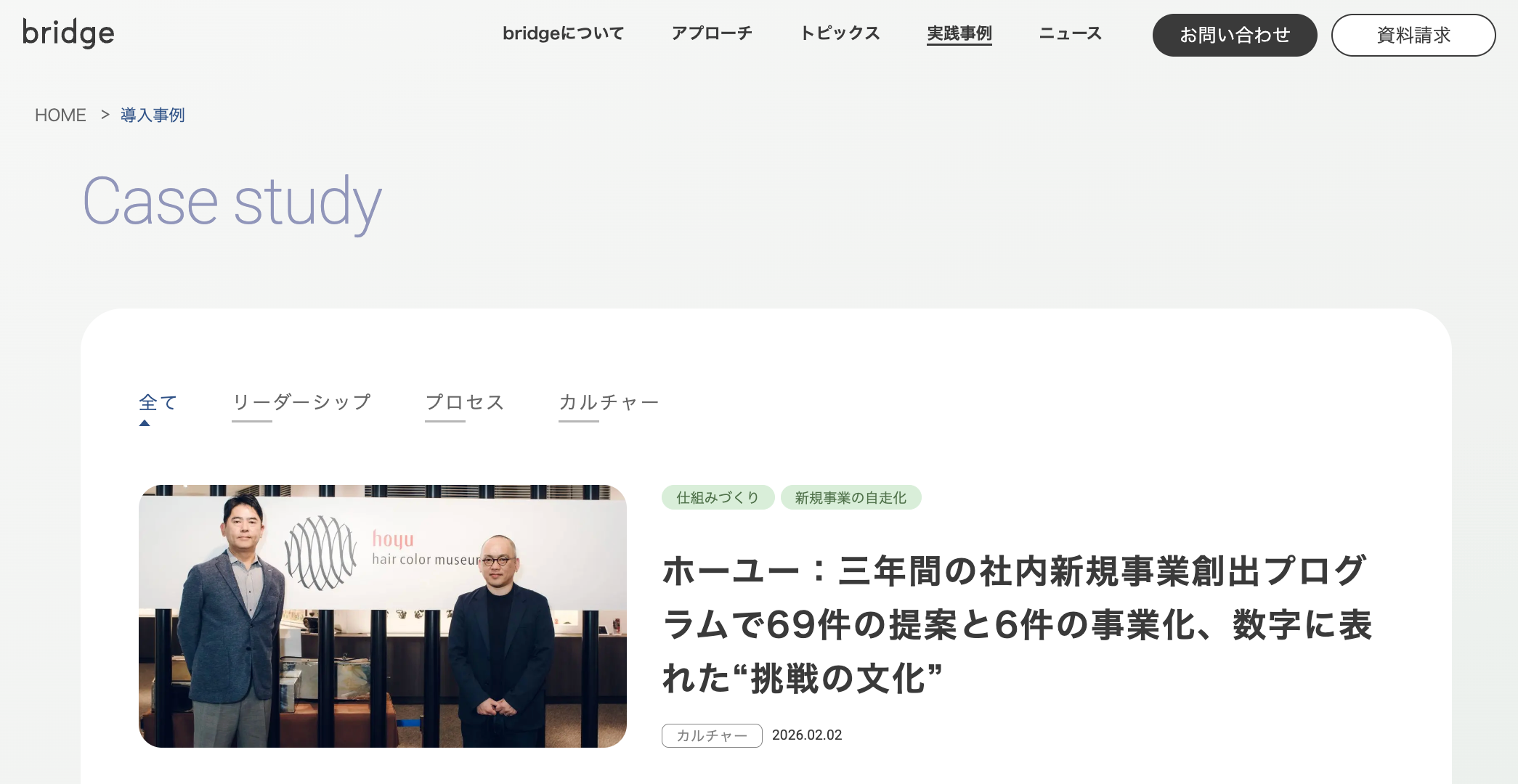The height and width of the screenshot is (784, 1518).
Task: Go to the HOME breadcrumb link
Action: click(60, 115)
